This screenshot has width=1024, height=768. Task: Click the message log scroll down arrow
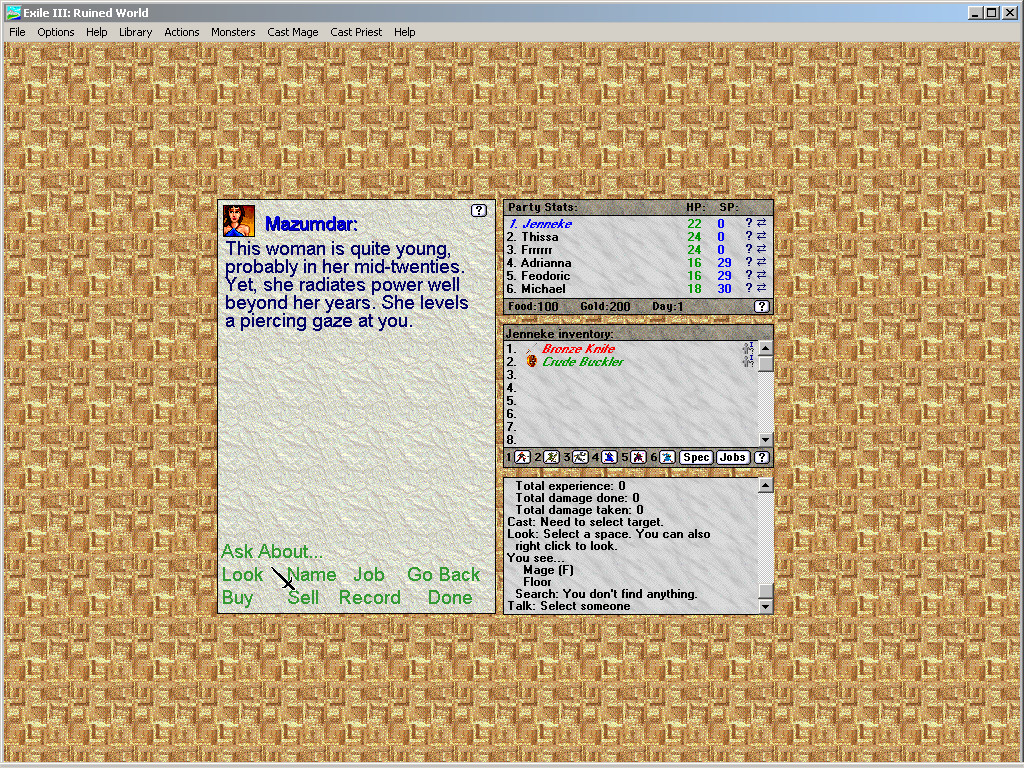[765, 607]
